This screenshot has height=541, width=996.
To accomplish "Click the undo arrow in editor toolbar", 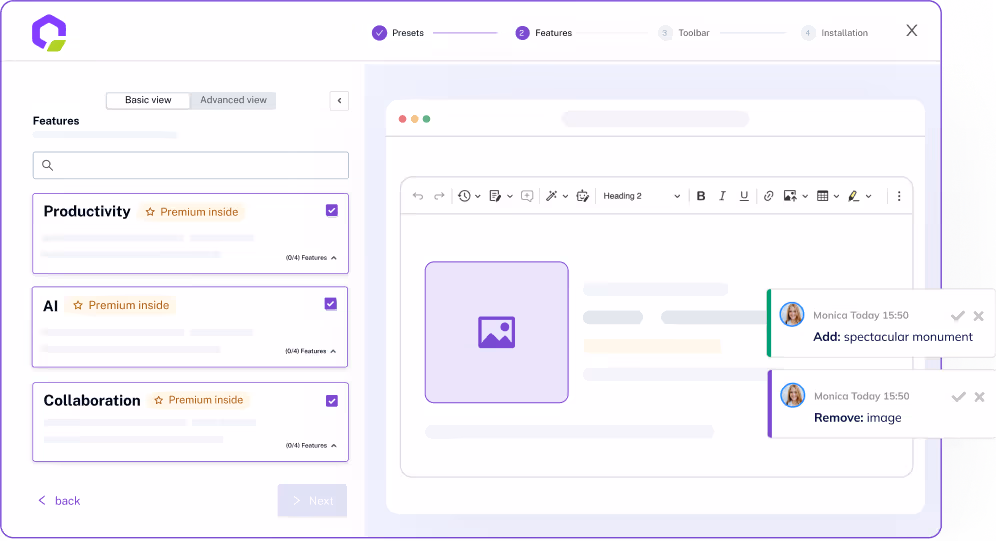I will (x=418, y=196).
